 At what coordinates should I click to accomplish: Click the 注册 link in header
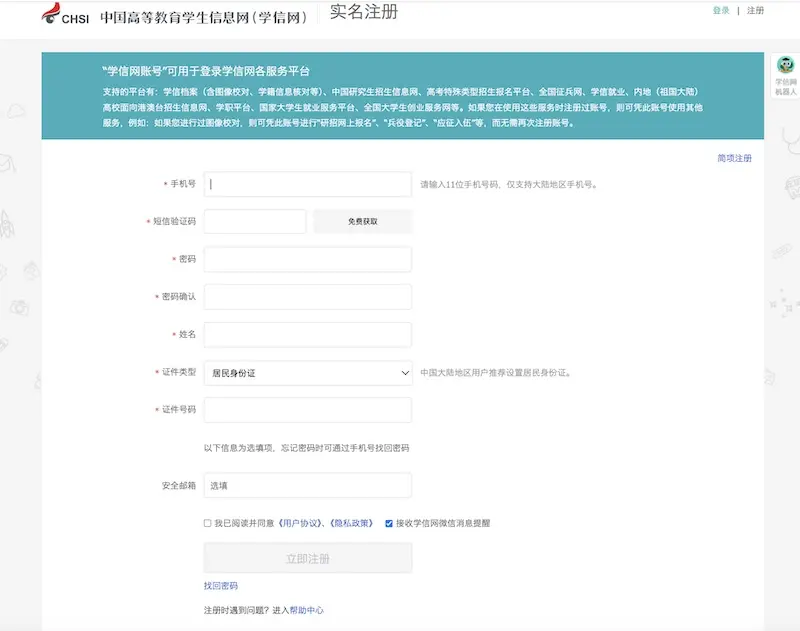(755, 10)
